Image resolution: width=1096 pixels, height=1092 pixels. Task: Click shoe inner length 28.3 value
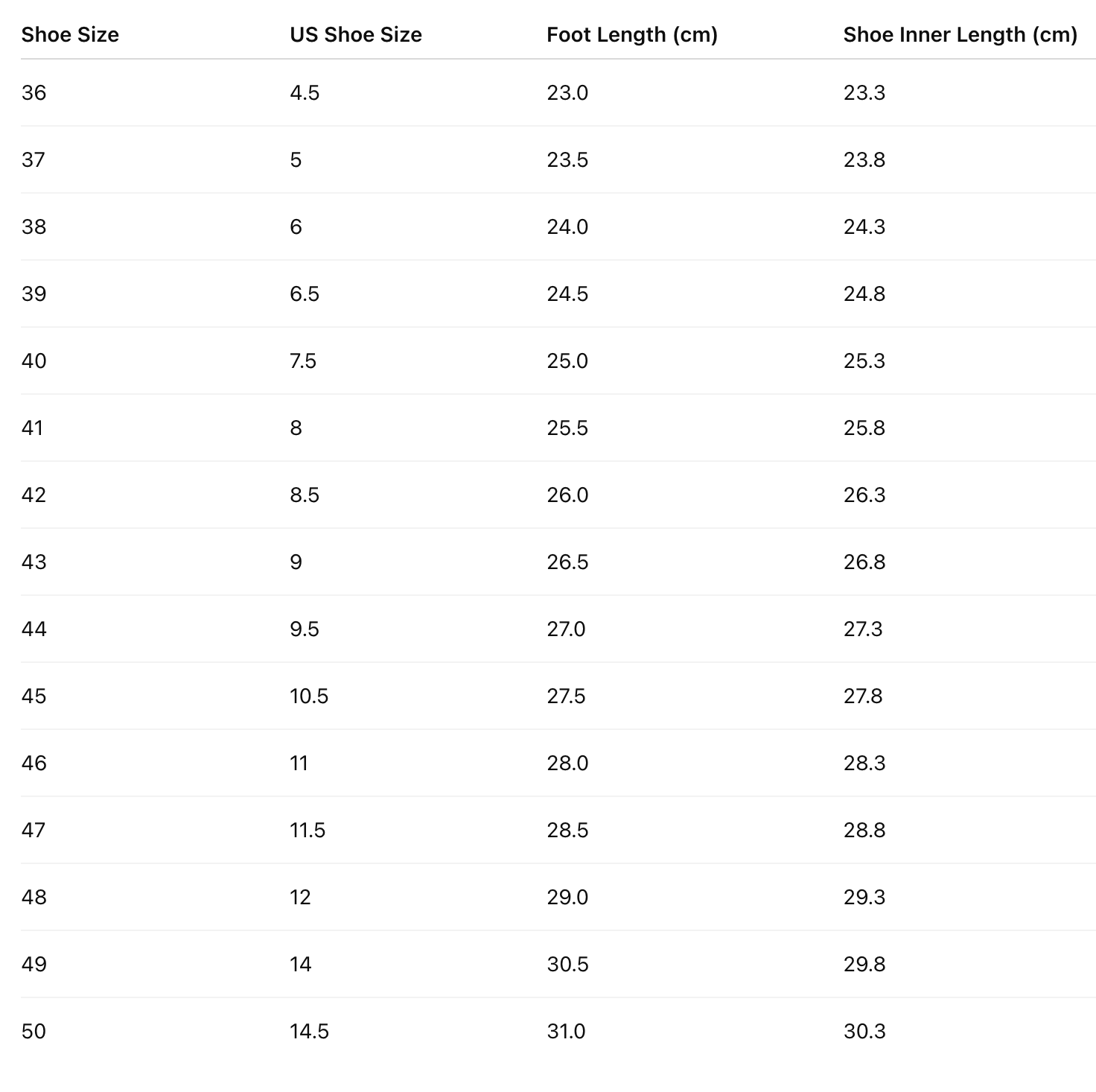[864, 764]
